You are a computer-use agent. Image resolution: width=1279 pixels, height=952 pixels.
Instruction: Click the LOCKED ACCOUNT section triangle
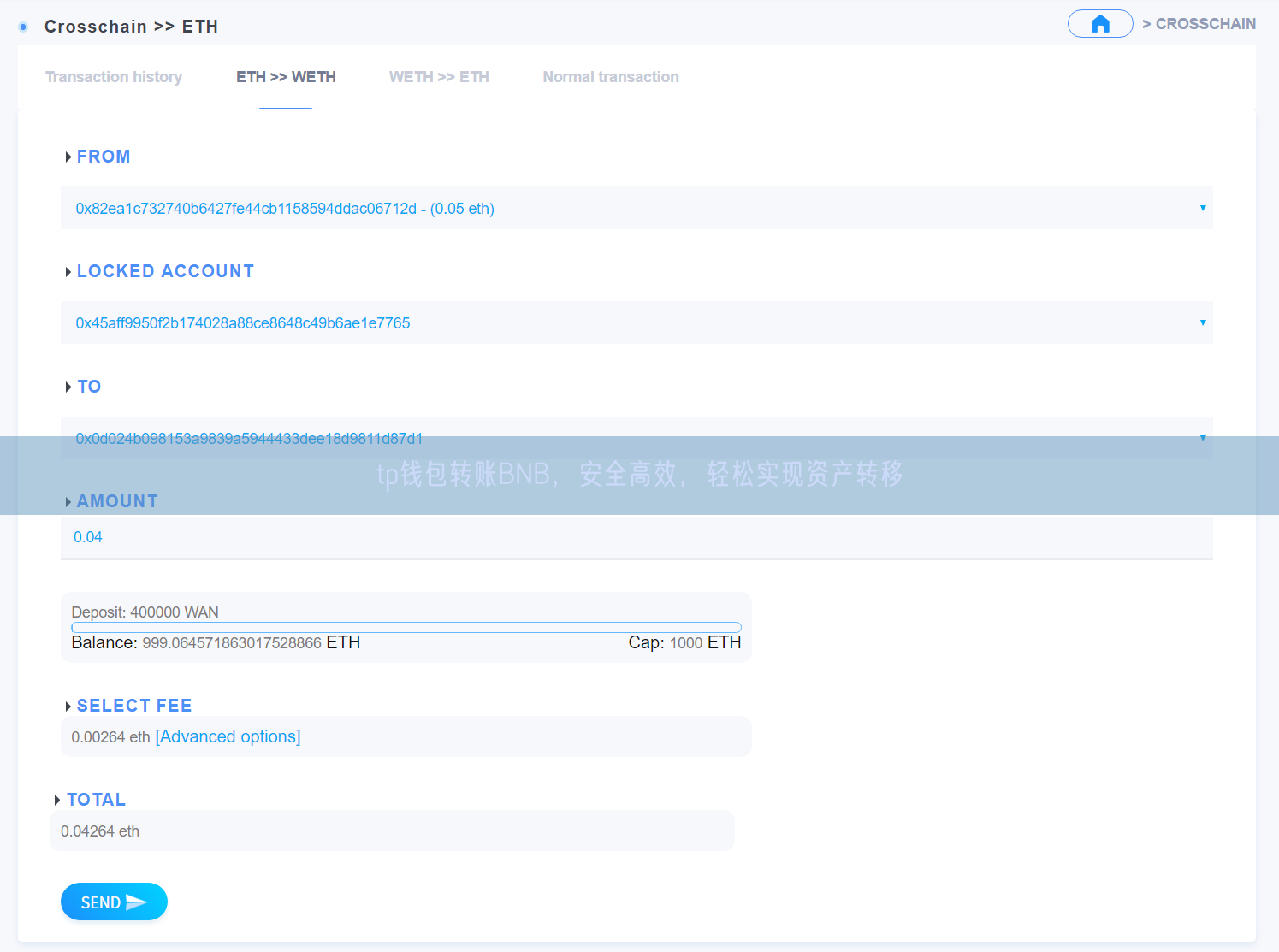coord(68,271)
